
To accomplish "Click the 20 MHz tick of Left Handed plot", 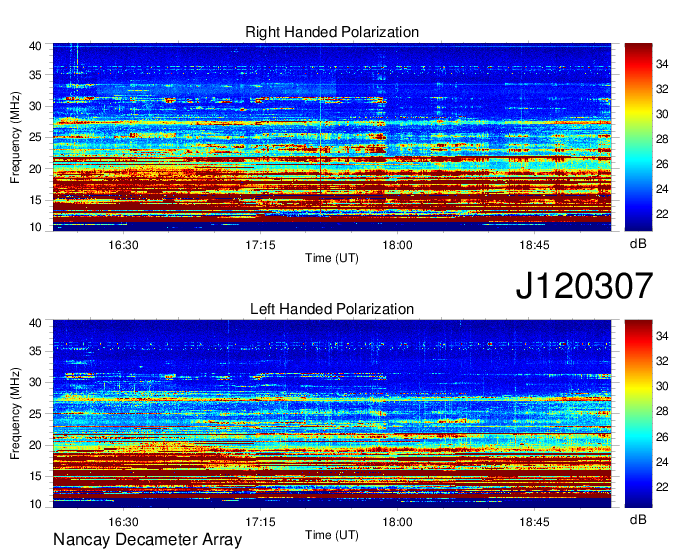I will [35, 445].
